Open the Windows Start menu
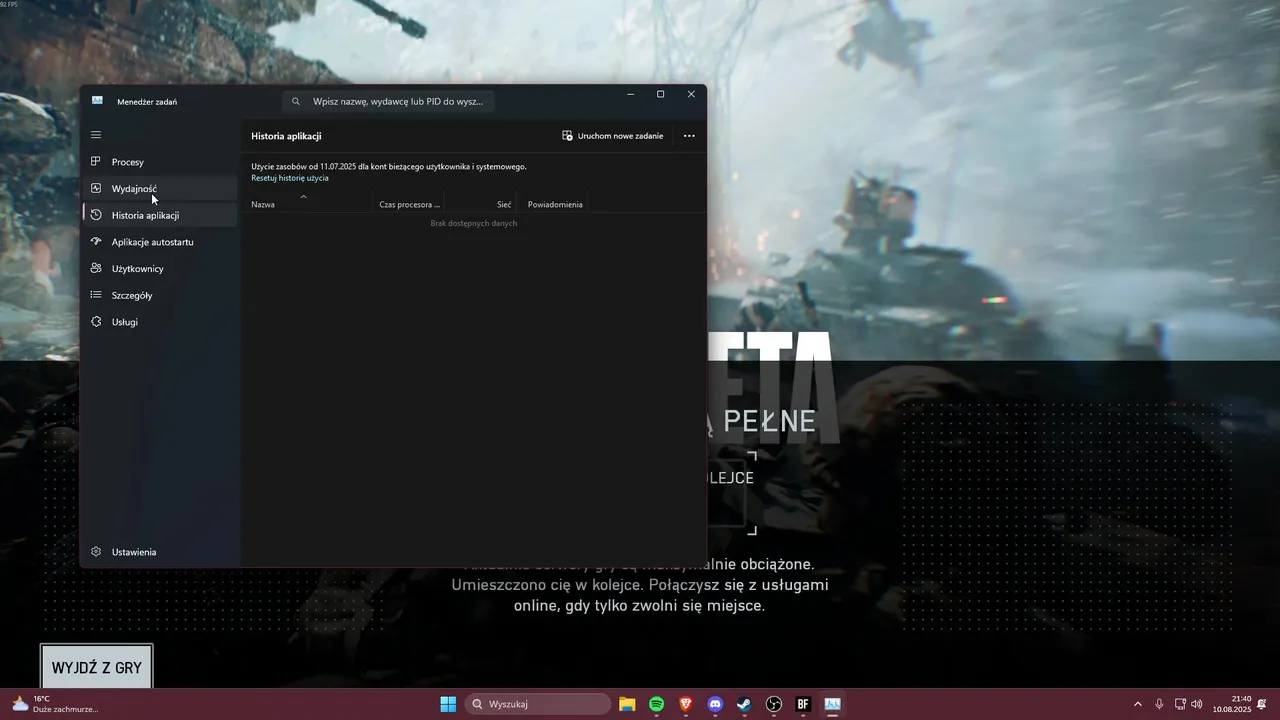Viewport: 1280px width, 720px height. coord(448,704)
